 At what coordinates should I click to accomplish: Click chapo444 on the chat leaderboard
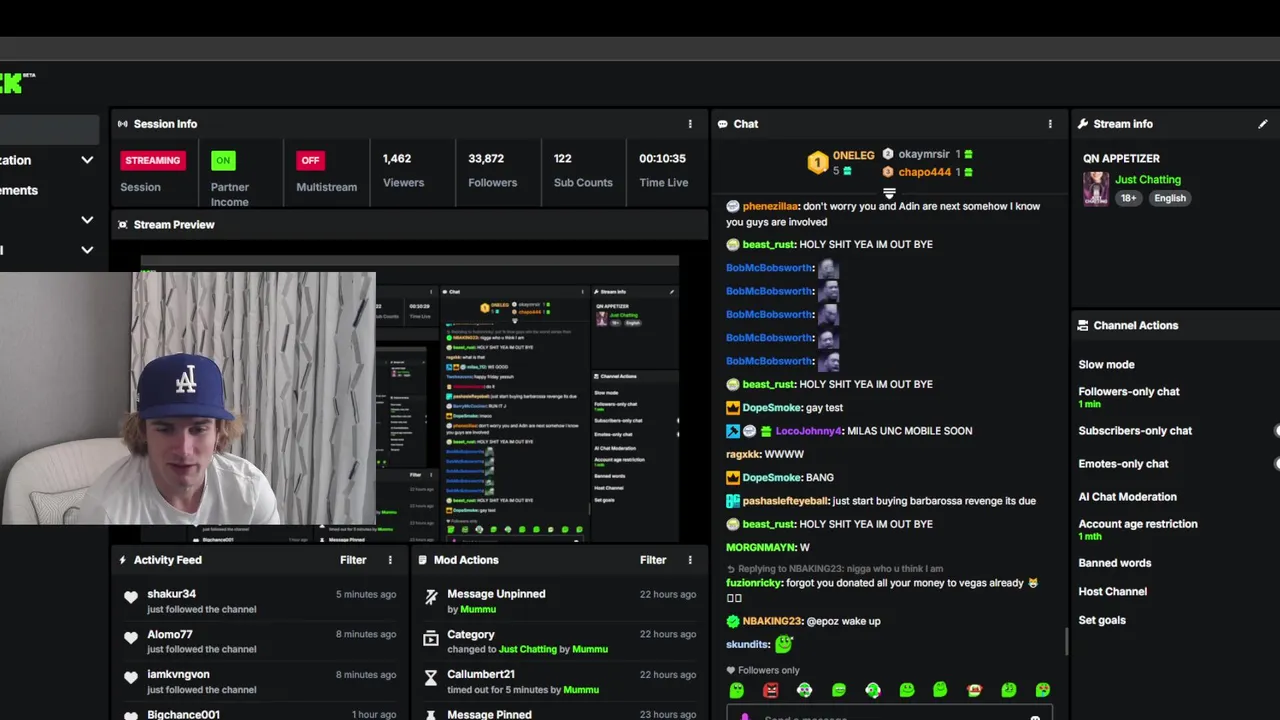(925, 172)
